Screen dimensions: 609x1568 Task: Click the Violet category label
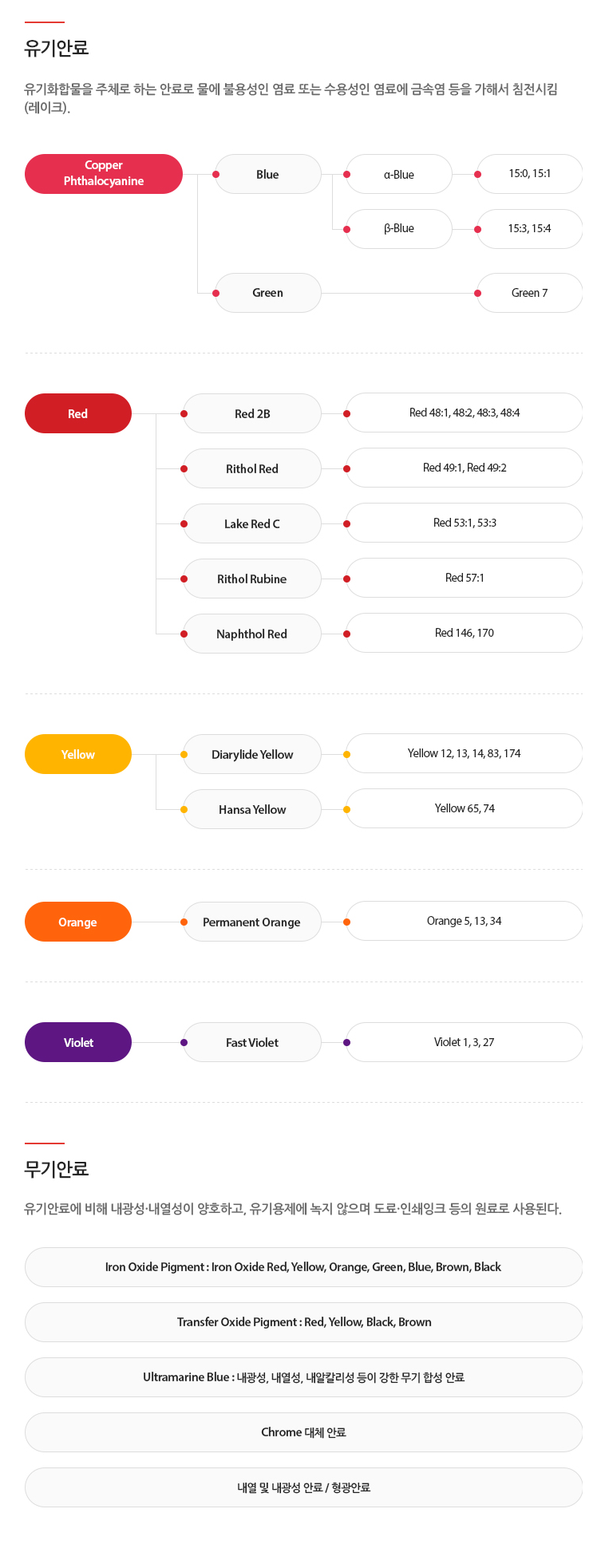[x=78, y=1042]
